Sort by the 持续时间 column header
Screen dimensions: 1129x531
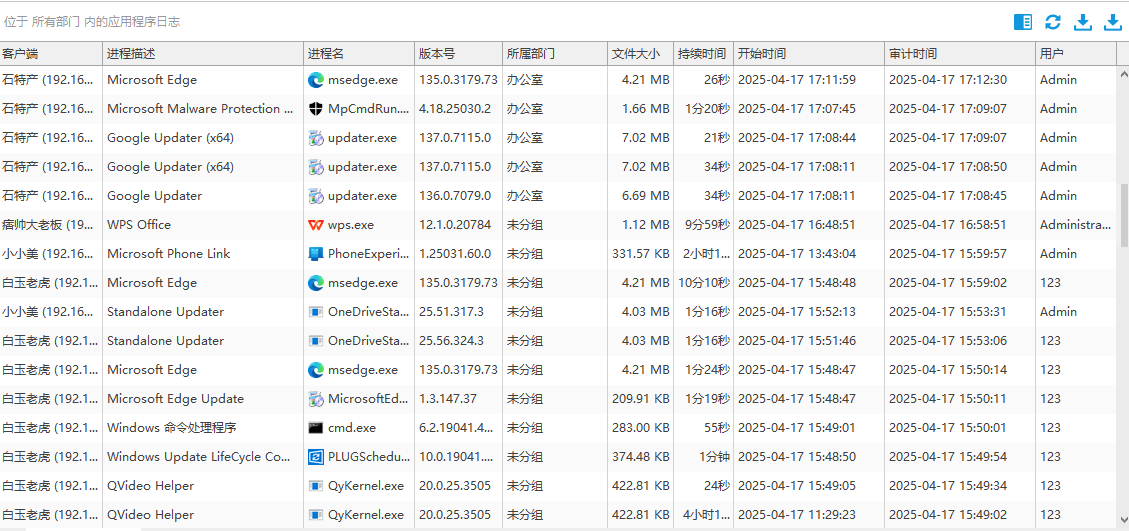[703, 54]
